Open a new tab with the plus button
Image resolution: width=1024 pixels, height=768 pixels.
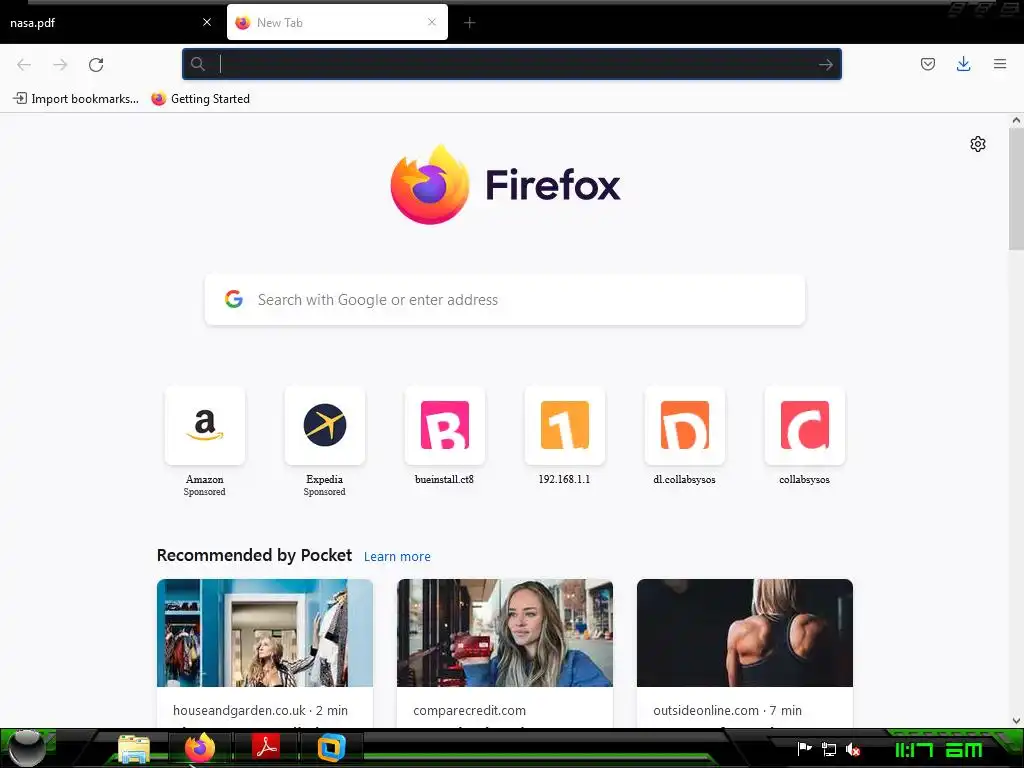470,23
